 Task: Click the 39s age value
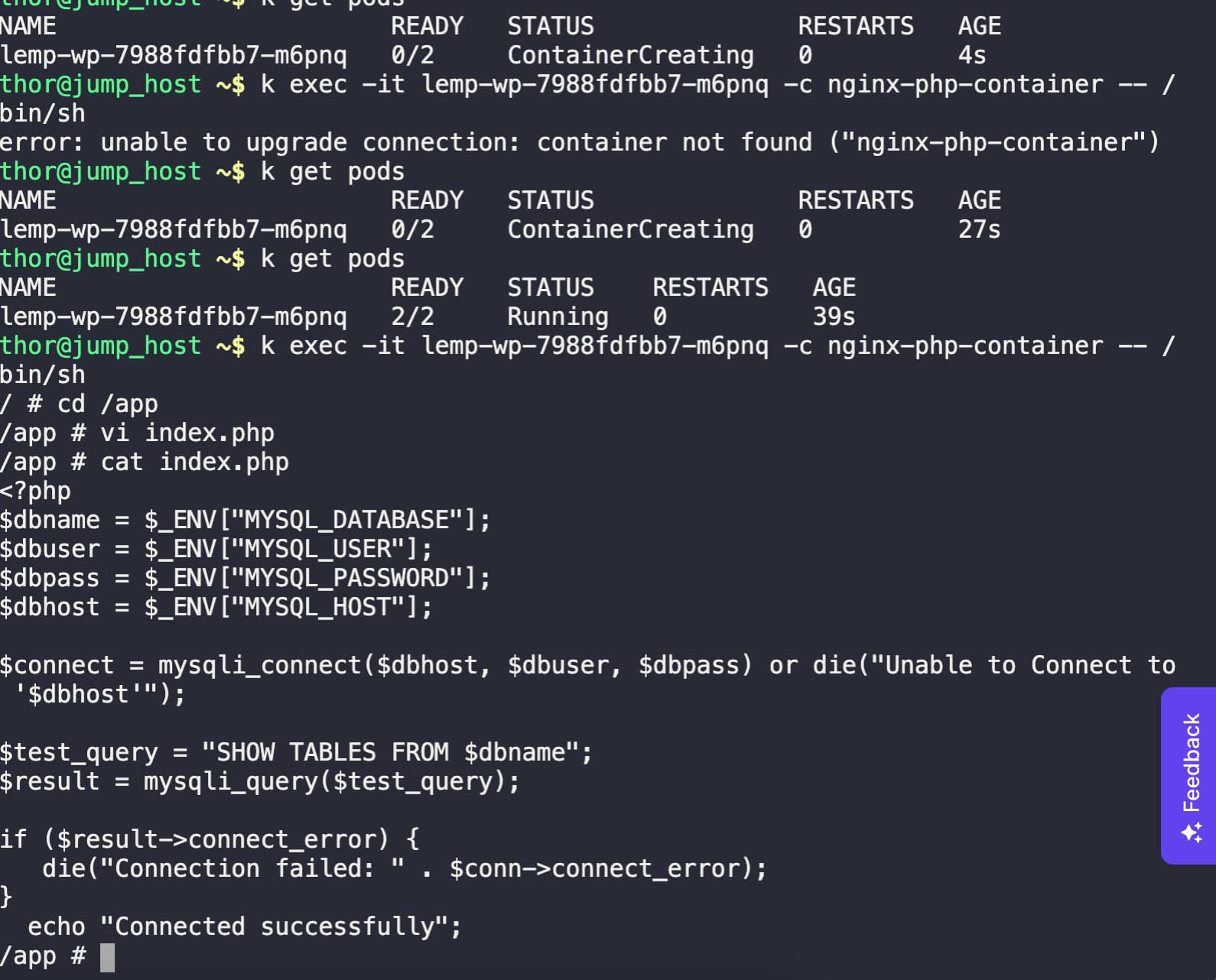(x=834, y=316)
